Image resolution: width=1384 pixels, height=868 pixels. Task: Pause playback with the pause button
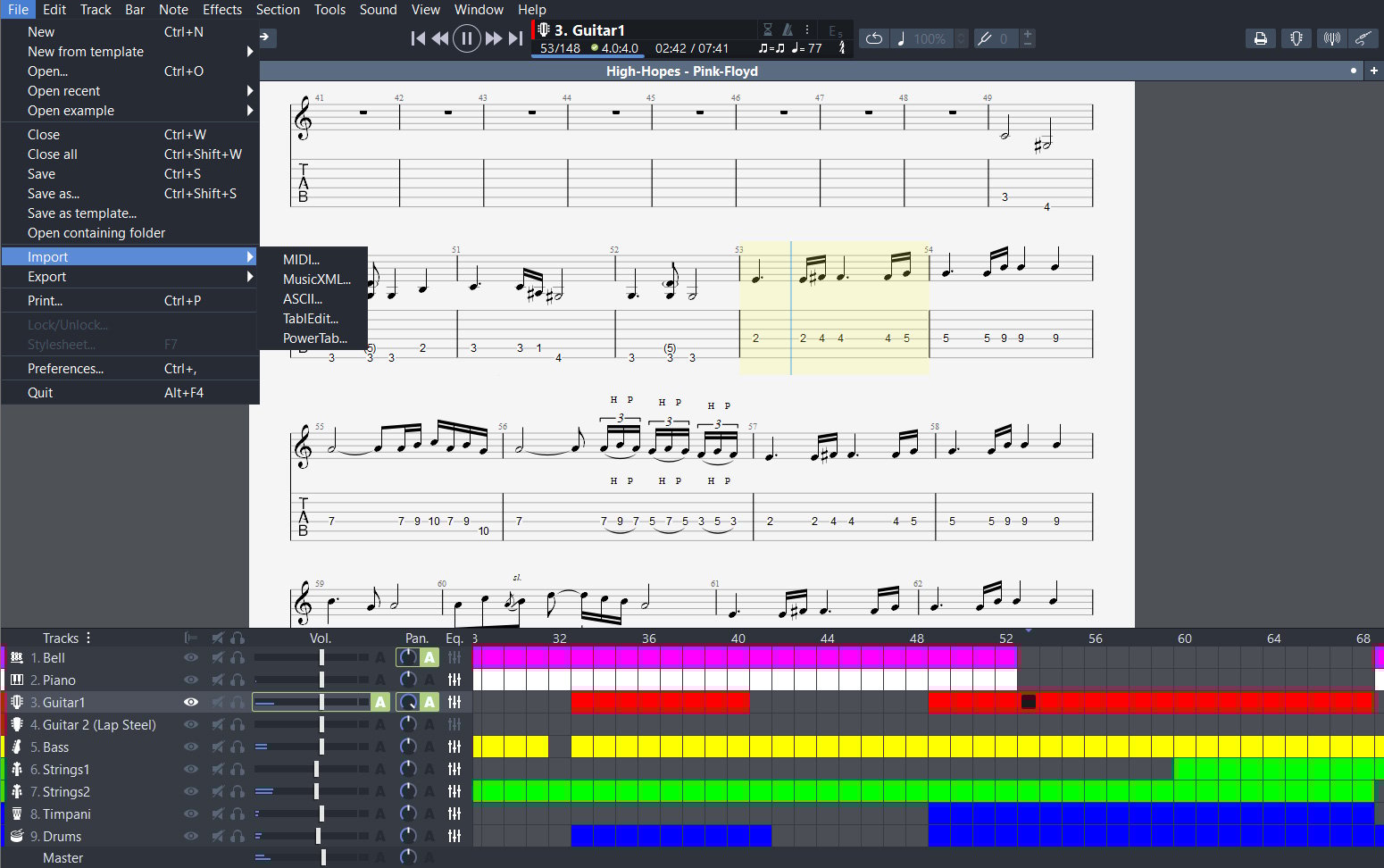pos(467,38)
